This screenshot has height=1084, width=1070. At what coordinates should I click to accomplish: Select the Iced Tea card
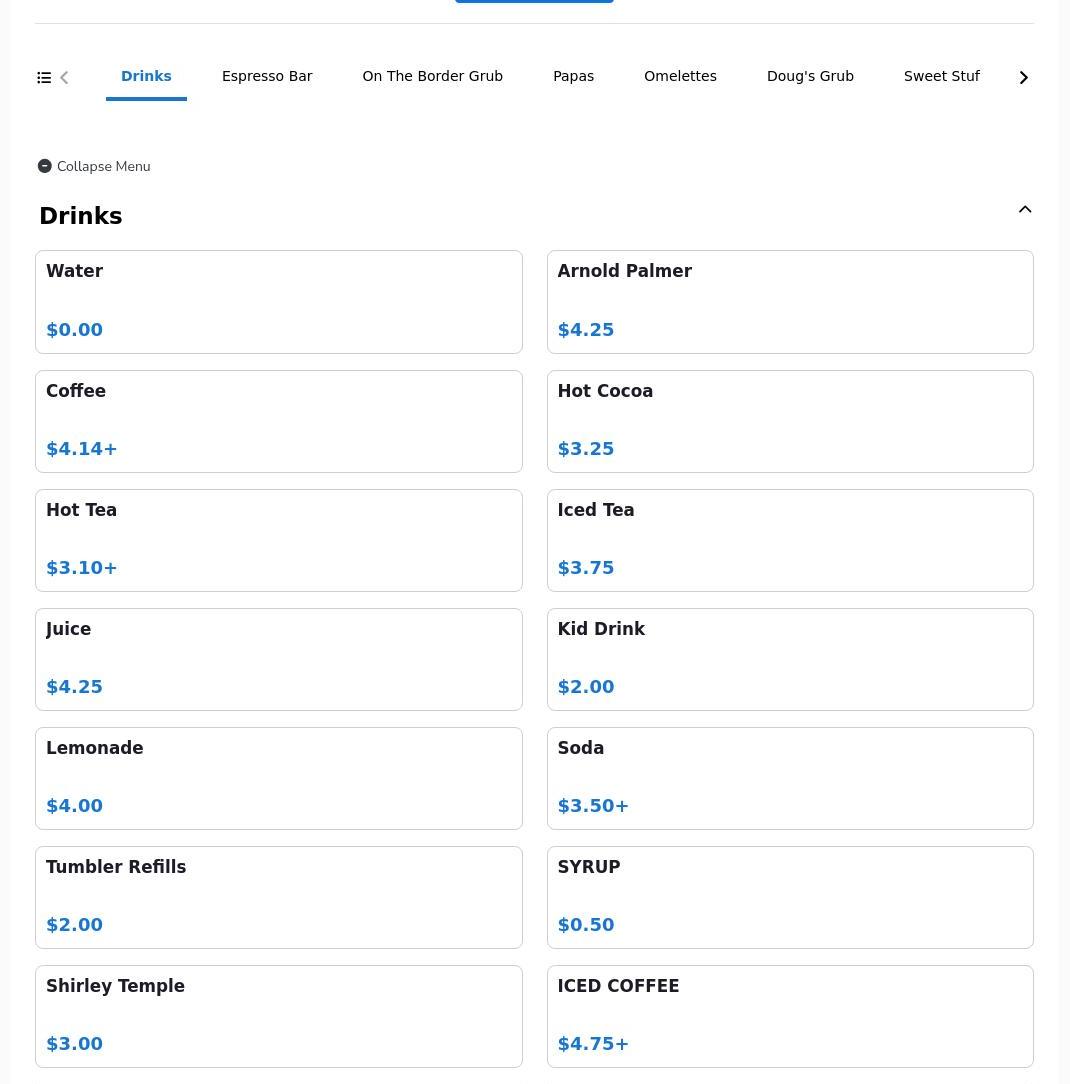(790, 540)
